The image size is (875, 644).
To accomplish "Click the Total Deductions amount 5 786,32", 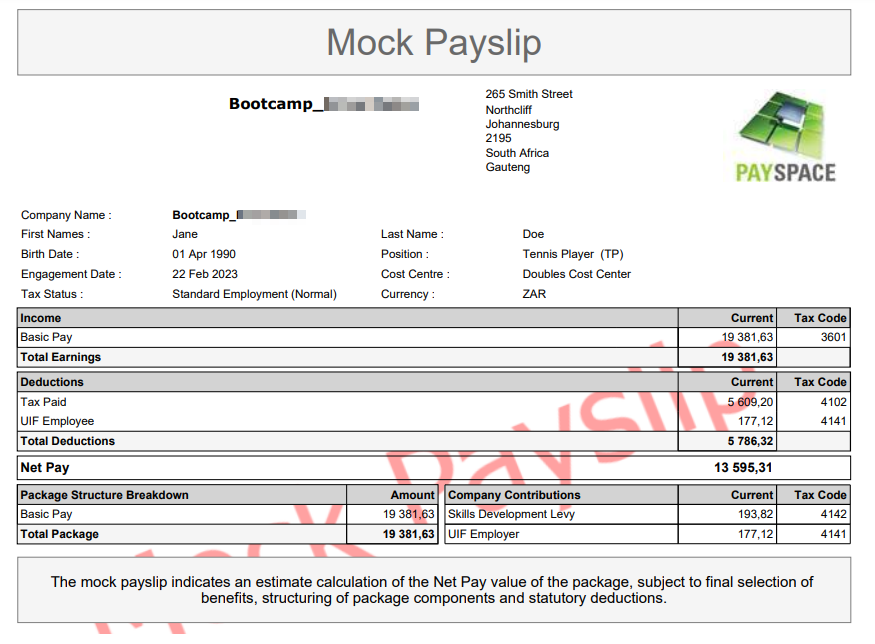I will pos(746,441).
